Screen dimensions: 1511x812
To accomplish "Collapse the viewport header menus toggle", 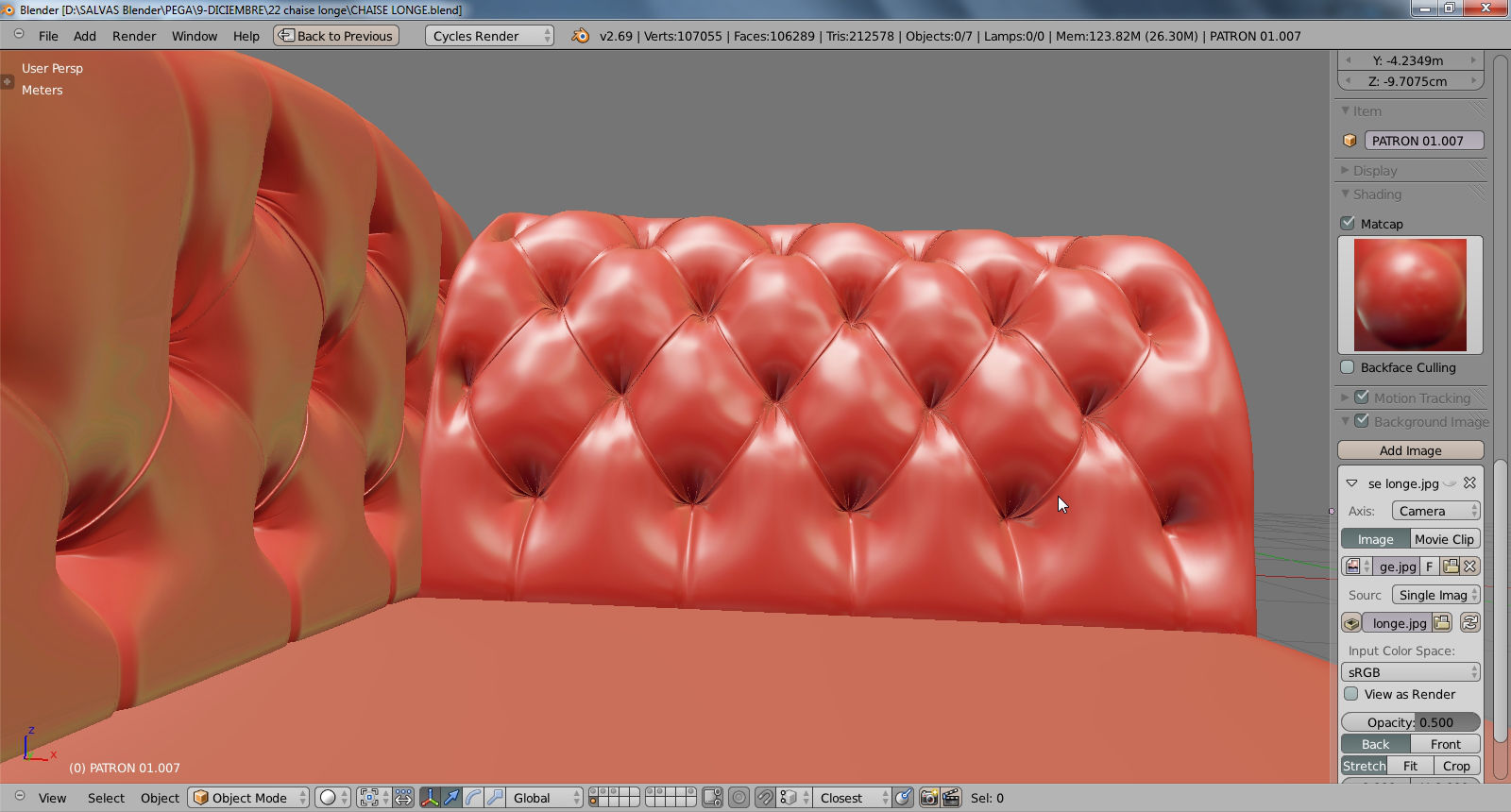I will [20, 796].
